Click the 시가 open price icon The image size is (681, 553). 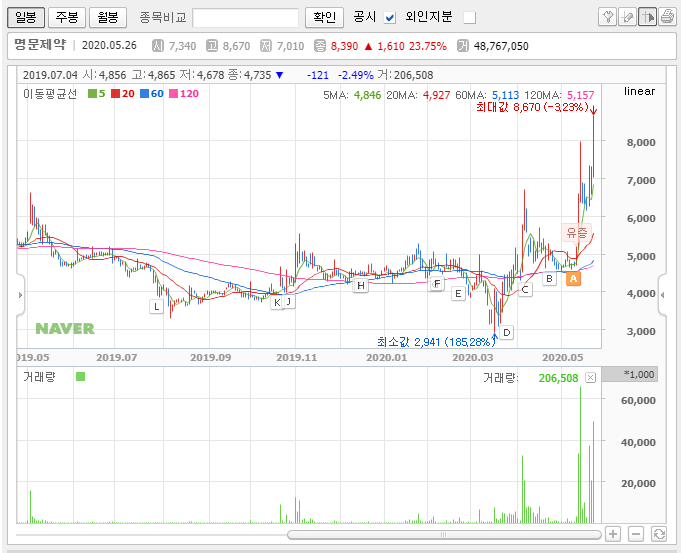click(158, 46)
